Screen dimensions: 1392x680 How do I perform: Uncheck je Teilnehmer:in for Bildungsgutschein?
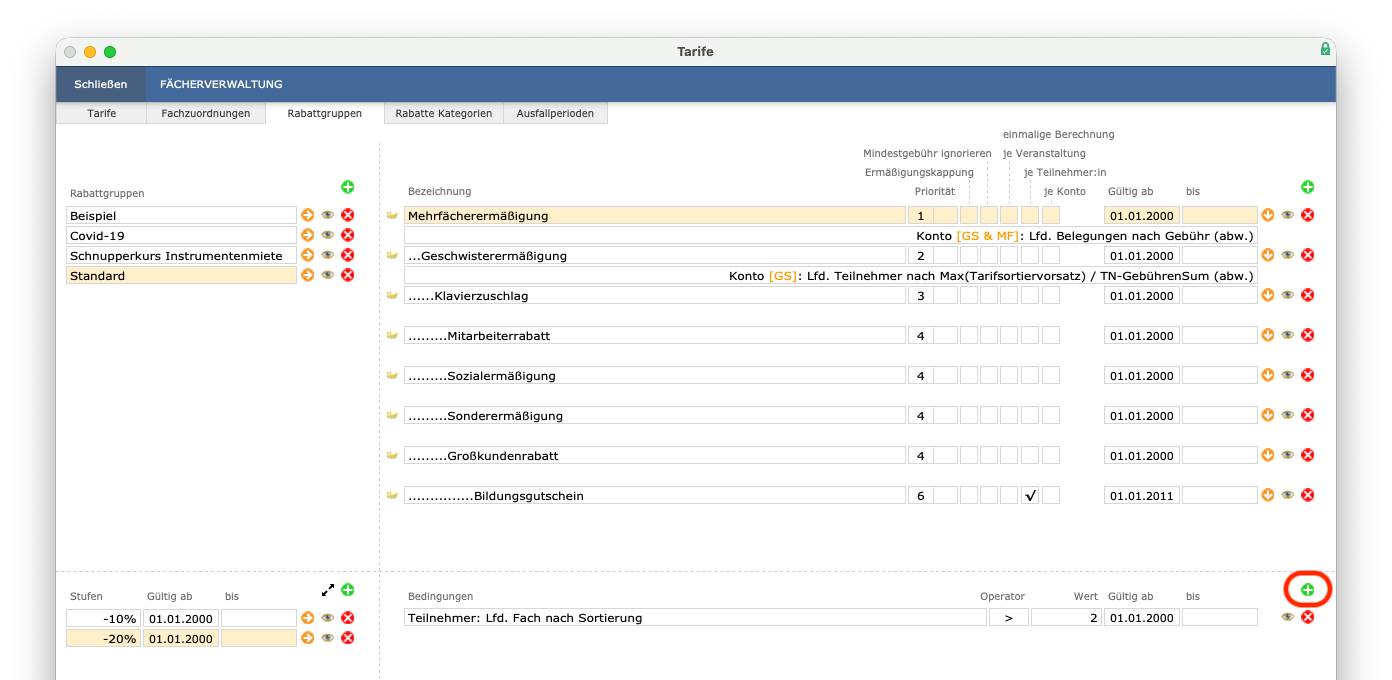click(1030, 494)
